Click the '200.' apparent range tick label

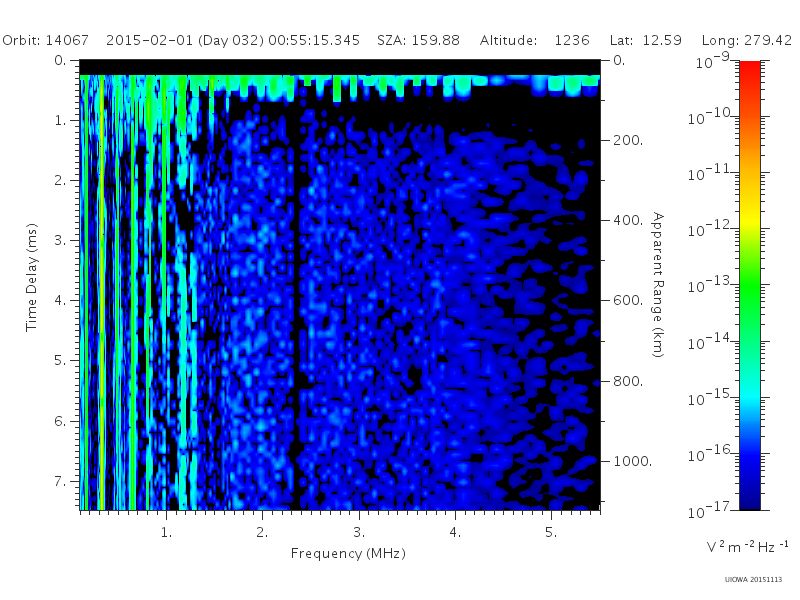[x=628, y=140]
